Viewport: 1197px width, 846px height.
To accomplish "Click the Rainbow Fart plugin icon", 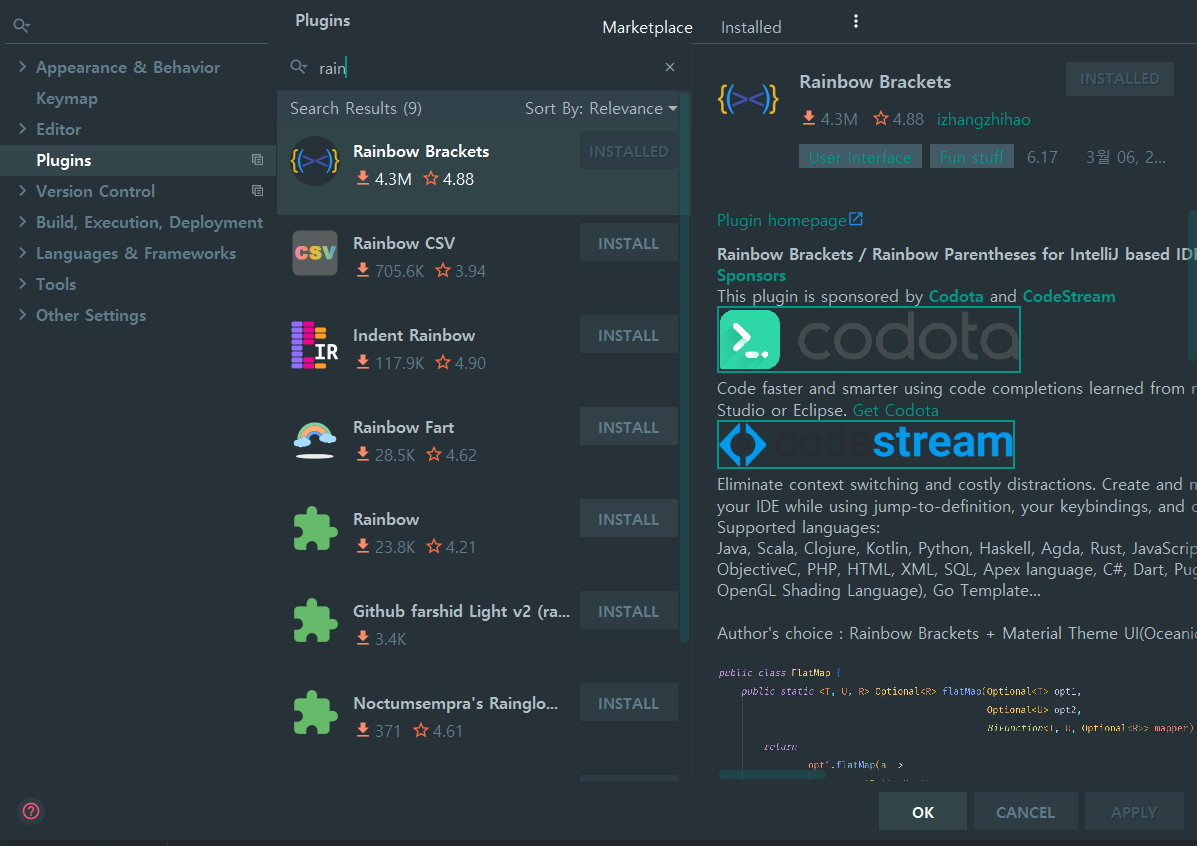I will 315,440.
